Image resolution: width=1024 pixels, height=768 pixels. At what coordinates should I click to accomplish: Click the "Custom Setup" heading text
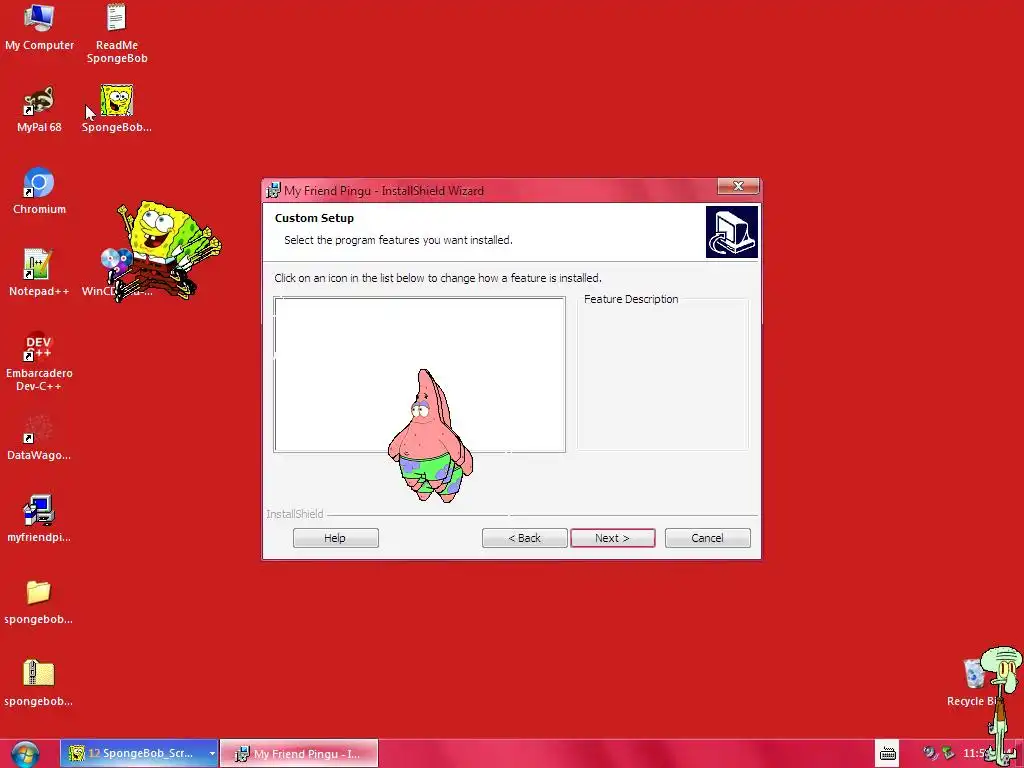[x=314, y=218]
